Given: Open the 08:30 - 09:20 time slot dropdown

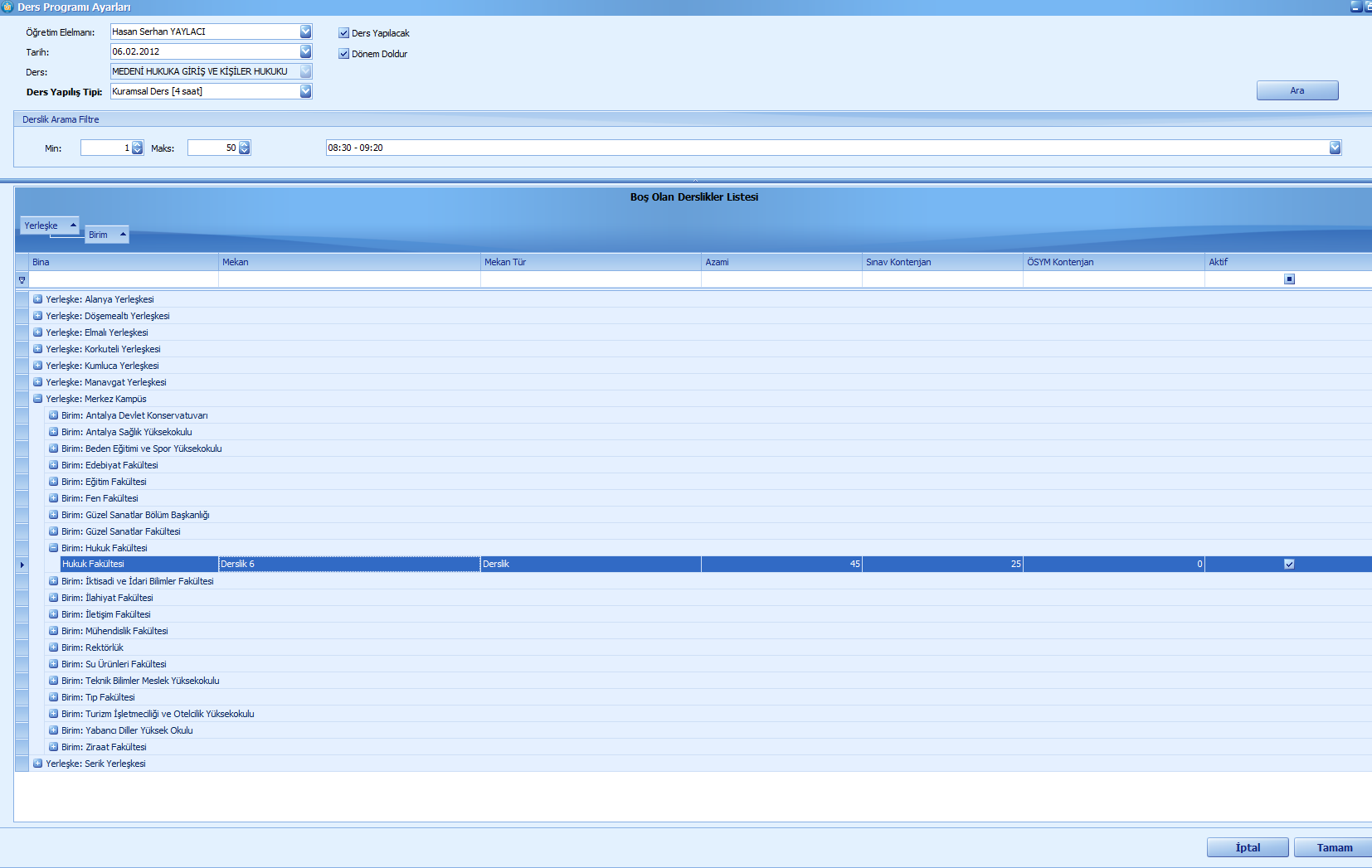Looking at the screenshot, I should coord(1335,148).
